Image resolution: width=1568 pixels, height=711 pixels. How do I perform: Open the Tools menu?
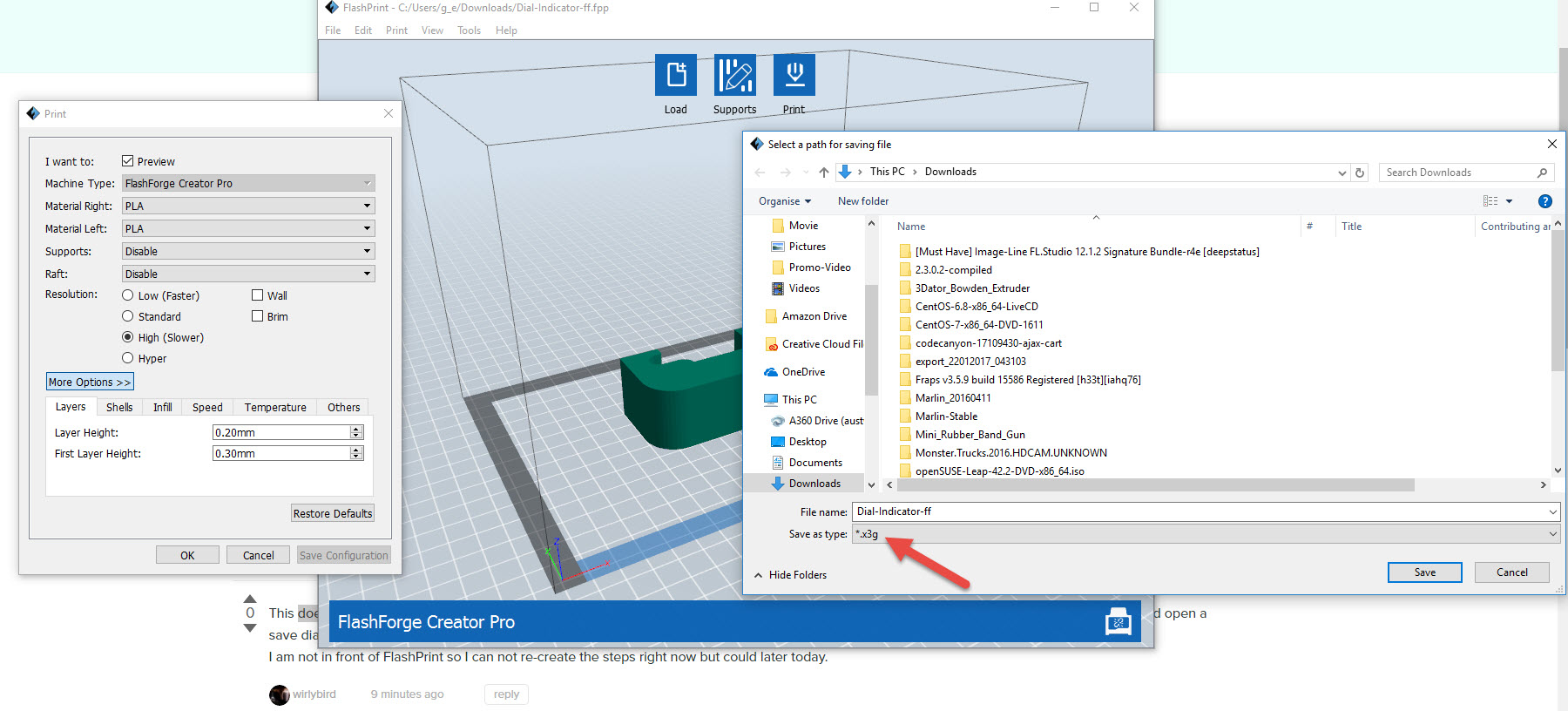coord(469,30)
